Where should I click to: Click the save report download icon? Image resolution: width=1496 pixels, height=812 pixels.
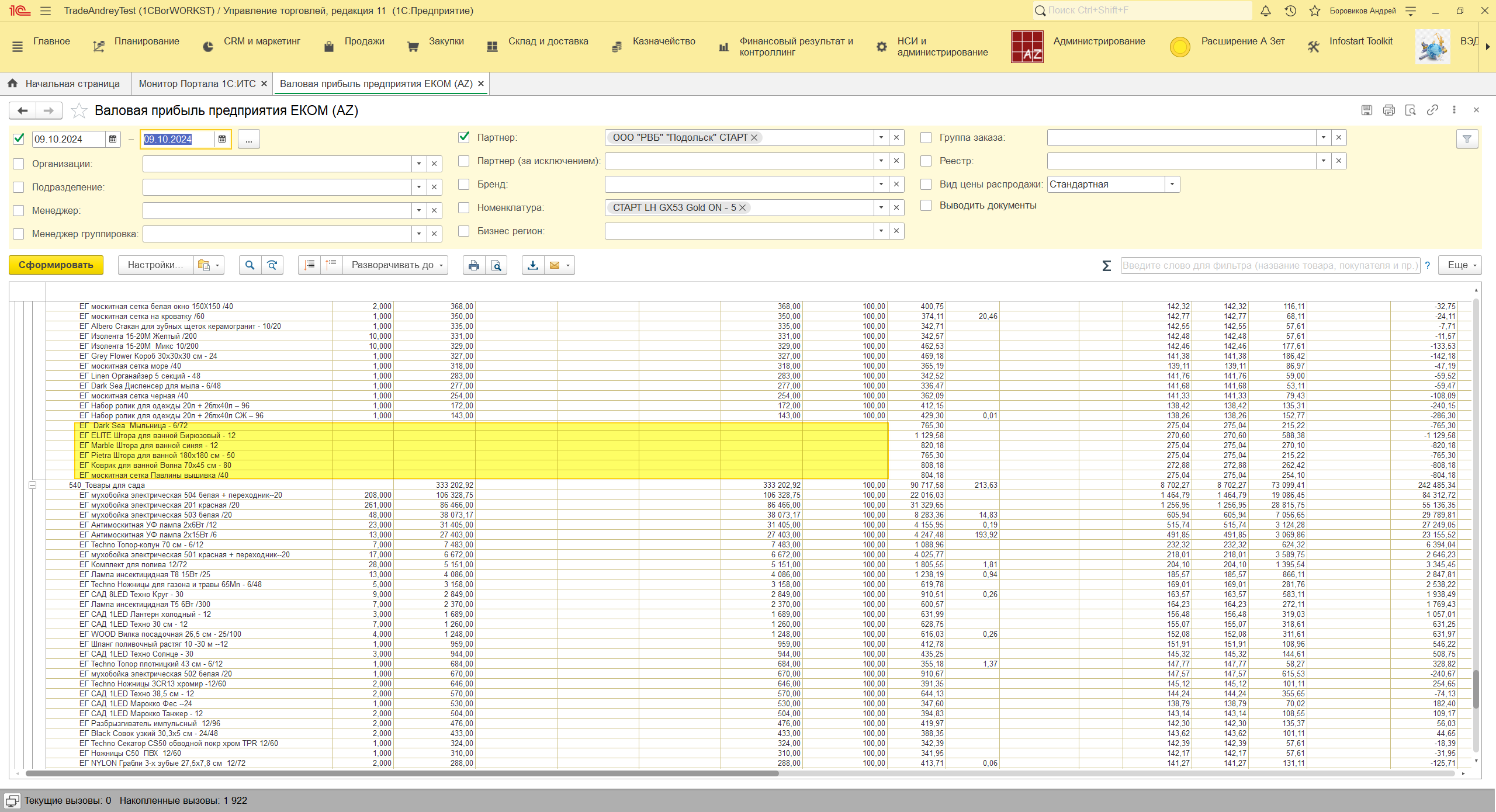click(x=533, y=265)
